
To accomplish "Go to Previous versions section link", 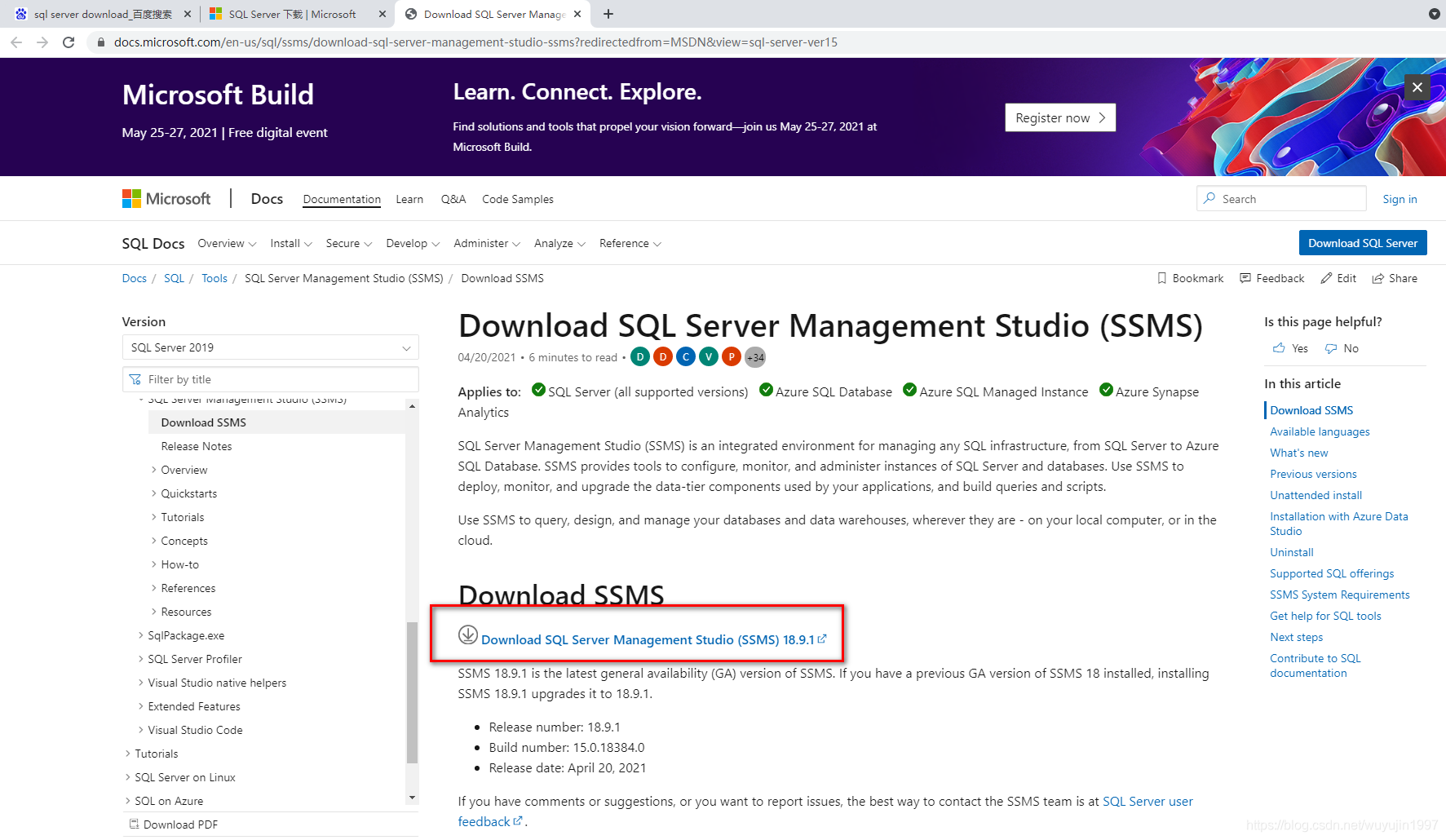I will 1313,474.
